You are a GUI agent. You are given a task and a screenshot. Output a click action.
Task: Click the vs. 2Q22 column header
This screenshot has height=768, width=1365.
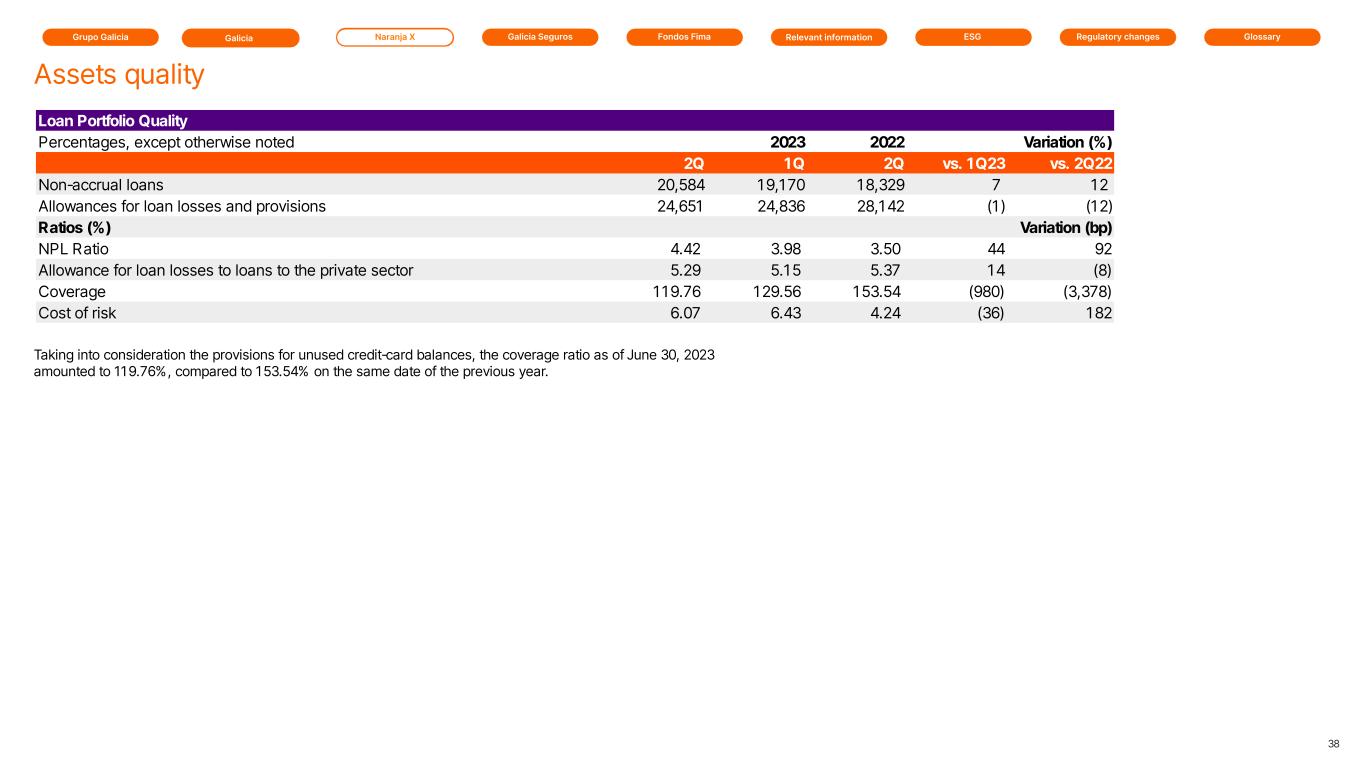tap(1081, 163)
